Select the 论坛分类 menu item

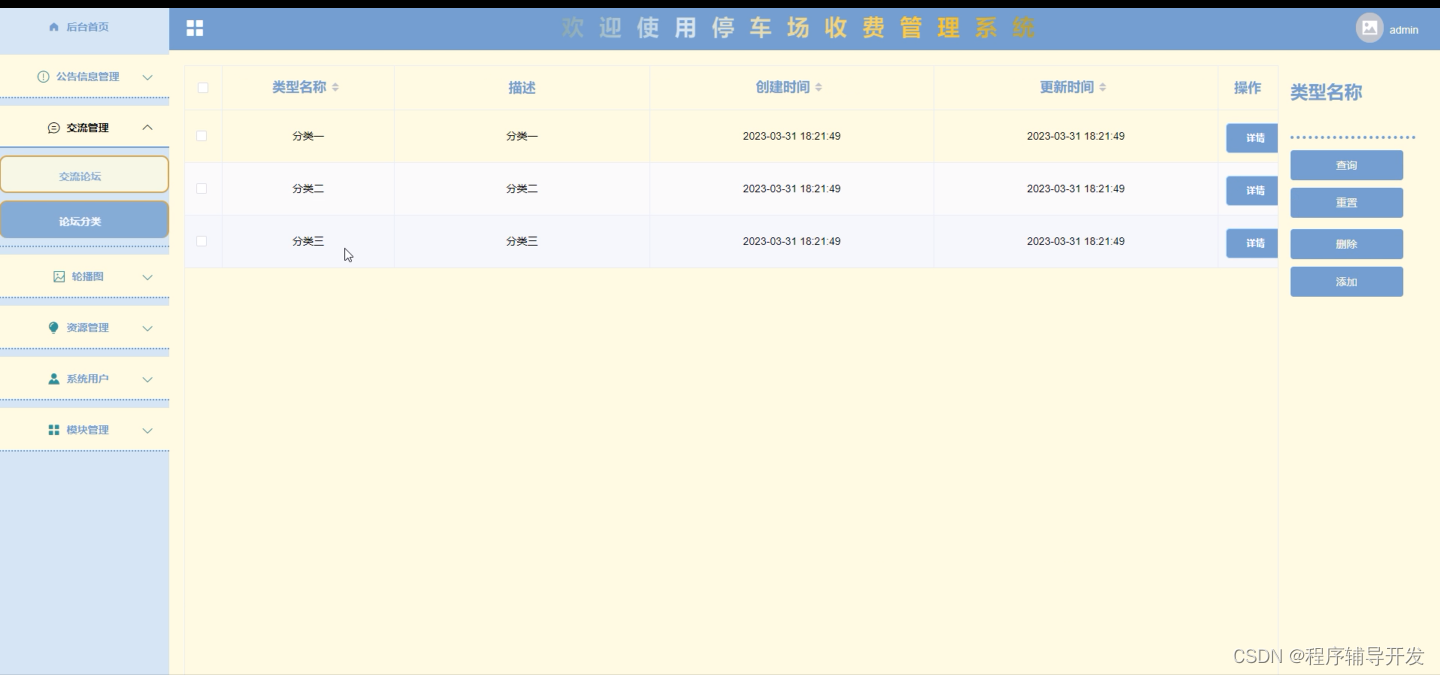85,219
